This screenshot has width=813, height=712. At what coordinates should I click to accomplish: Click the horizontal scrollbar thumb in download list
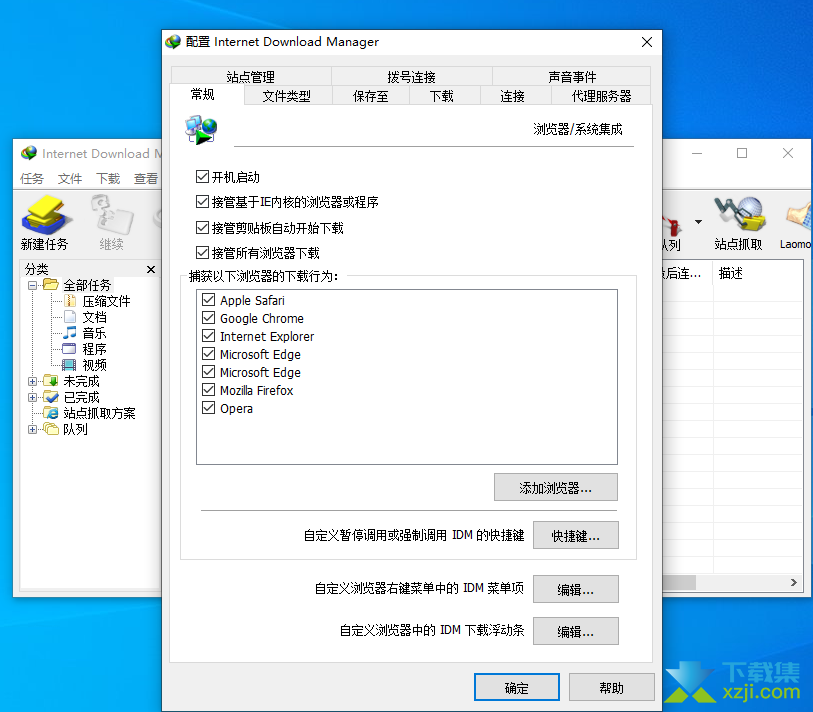click(679, 582)
